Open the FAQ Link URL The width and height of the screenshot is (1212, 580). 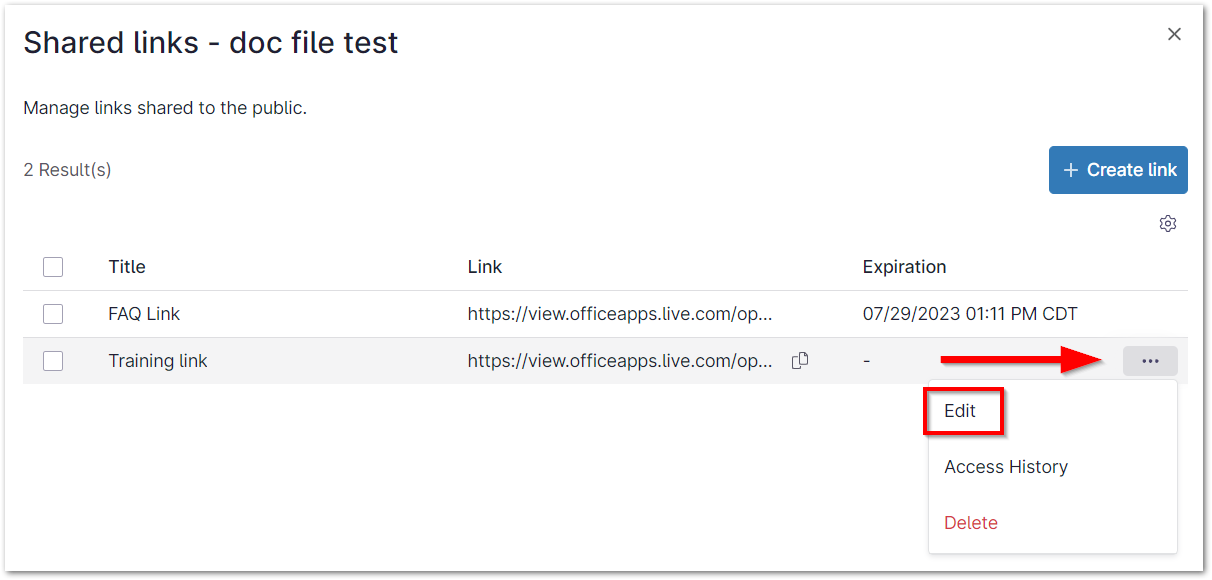620,314
